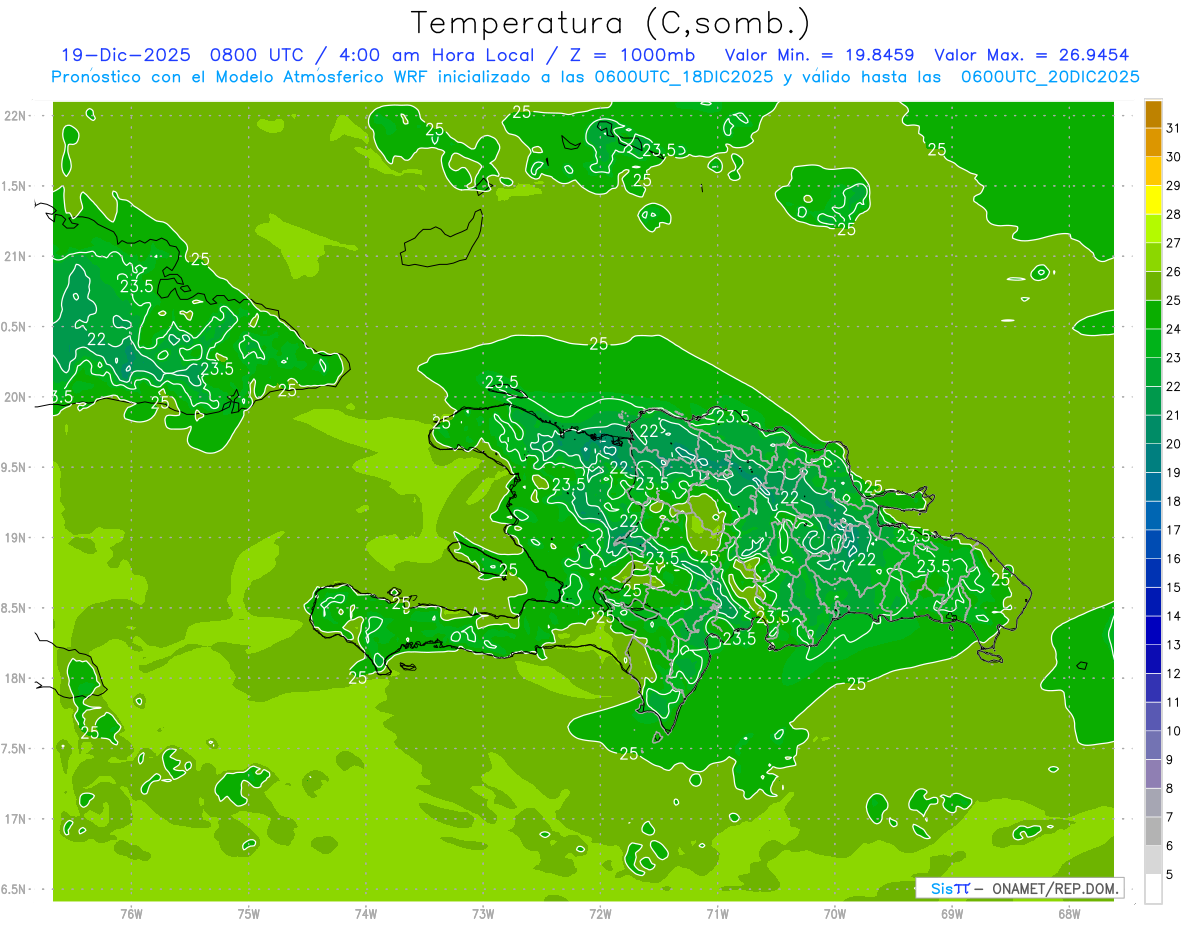The image size is (1200, 927).
Task: Click the 19N latitude axis label
Action: pyautogui.click(x=17, y=538)
